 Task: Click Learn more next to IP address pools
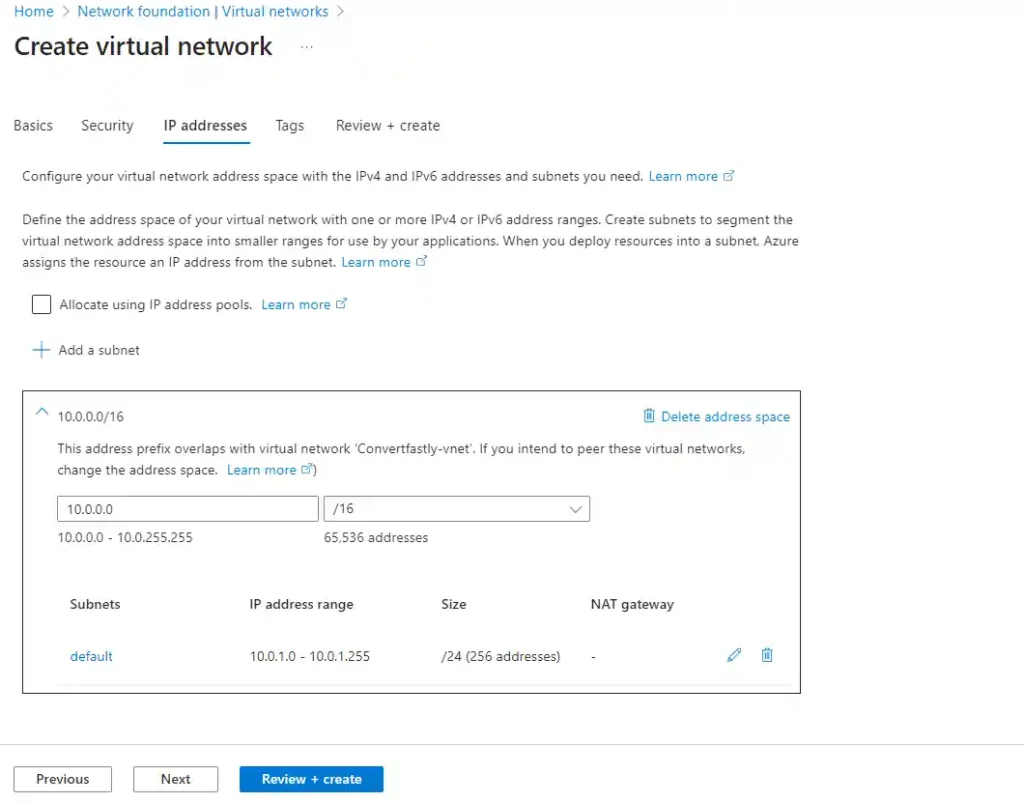(296, 305)
